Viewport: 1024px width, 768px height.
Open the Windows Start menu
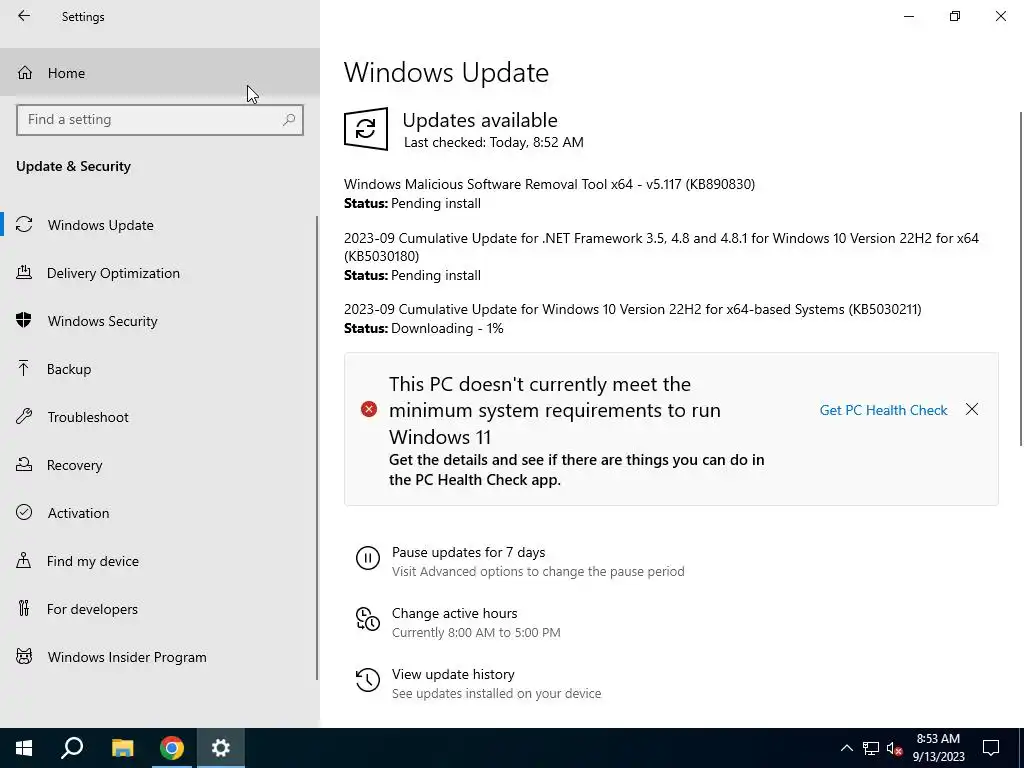click(x=24, y=748)
